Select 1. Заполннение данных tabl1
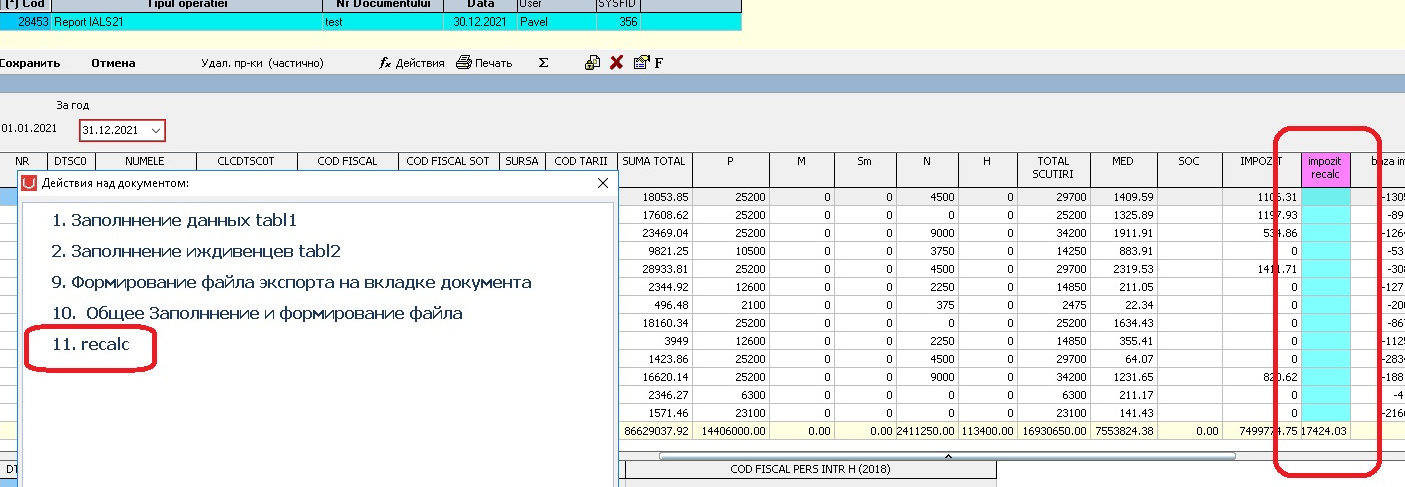Image resolution: width=1405 pixels, height=487 pixels. click(x=175, y=220)
